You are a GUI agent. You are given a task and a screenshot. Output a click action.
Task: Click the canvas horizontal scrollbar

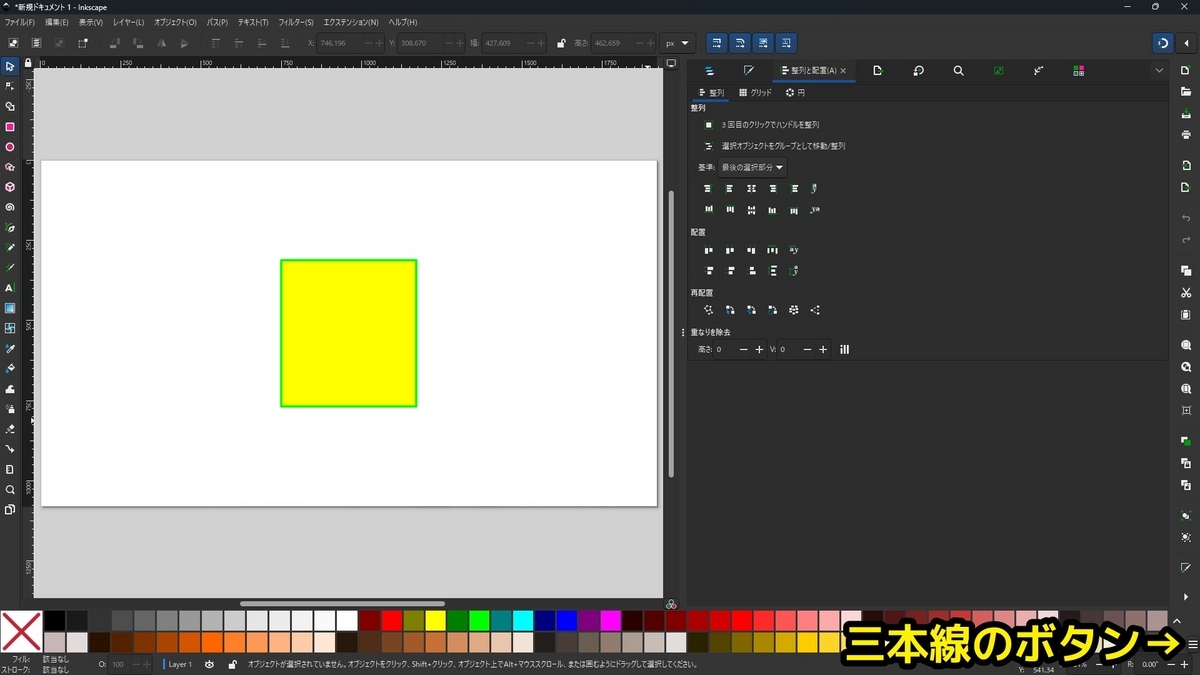click(342, 604)
